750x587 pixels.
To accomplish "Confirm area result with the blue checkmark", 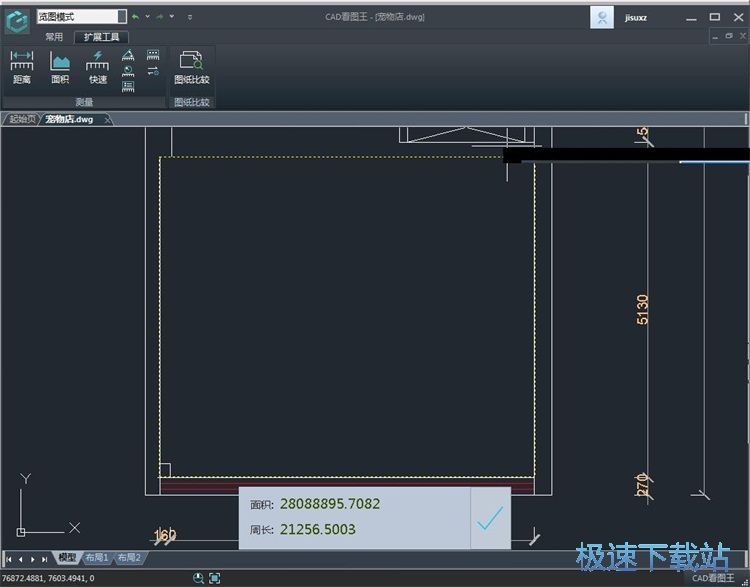I will click(x=489, y=518).
